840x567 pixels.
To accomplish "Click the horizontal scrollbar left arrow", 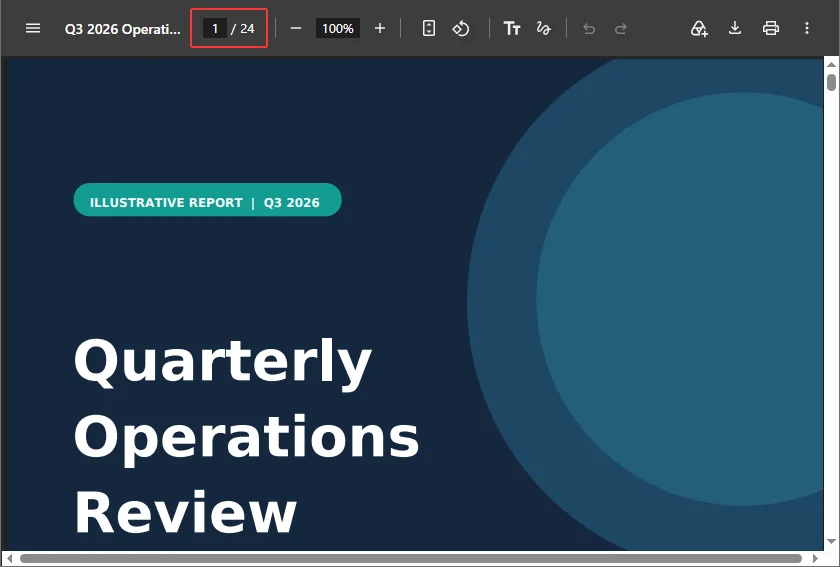I will click(x=9, y=558).
